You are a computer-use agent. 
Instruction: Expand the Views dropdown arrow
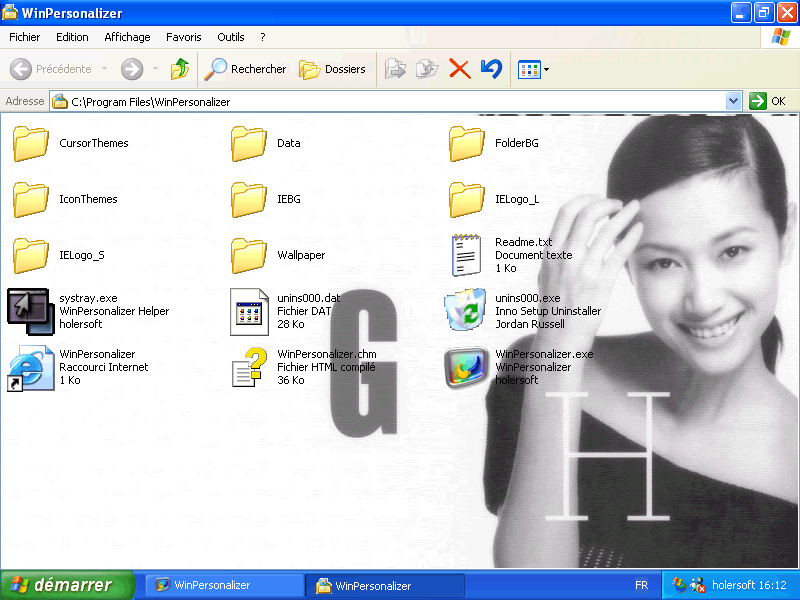coord(546,69)
